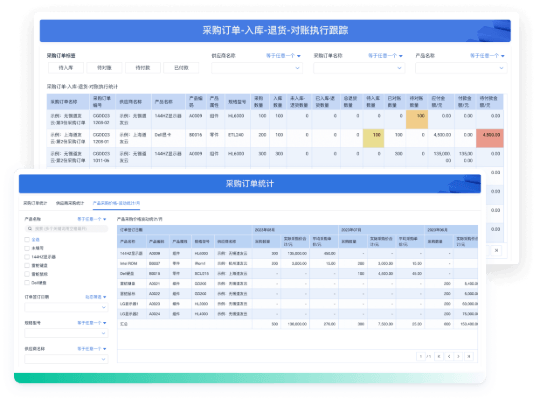Click the 待对账 filter button
Image resolution: width=540 pixels, height=399 pixels.
[x=104, y=68]
